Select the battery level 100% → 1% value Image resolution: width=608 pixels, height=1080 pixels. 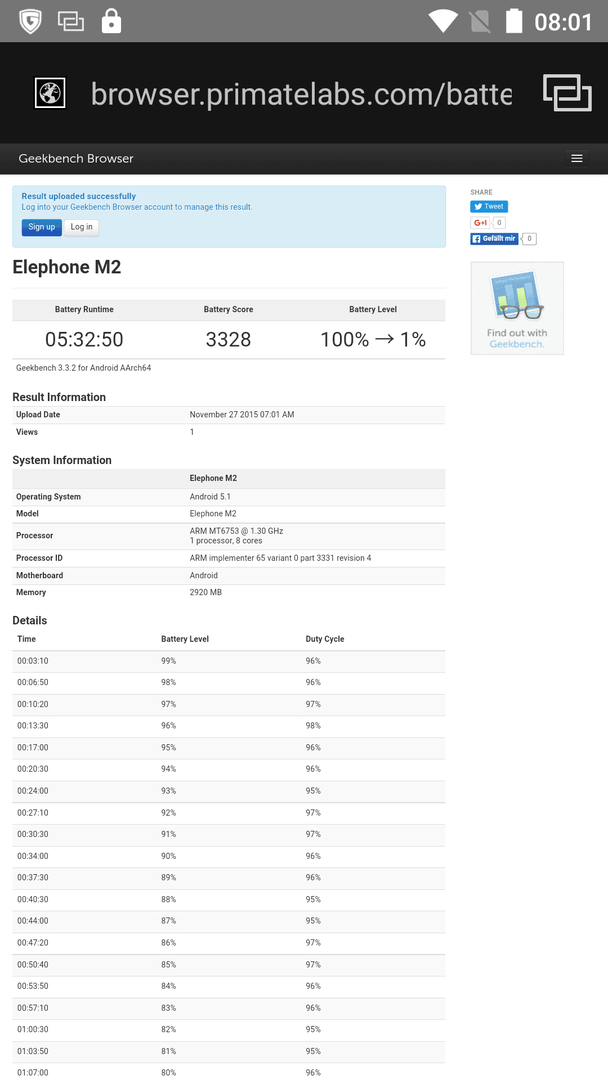pos(373,340)
